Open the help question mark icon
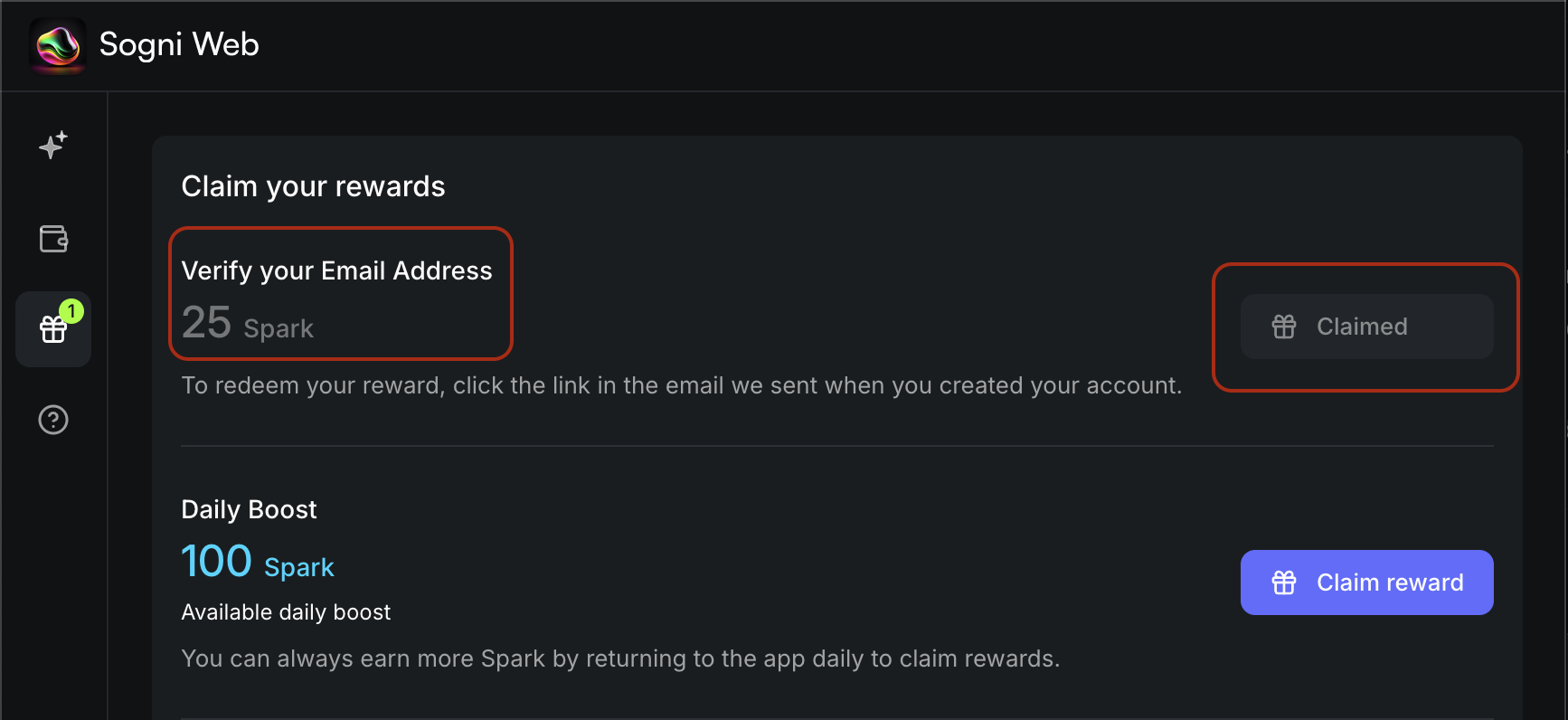 [x=53, y=420]
